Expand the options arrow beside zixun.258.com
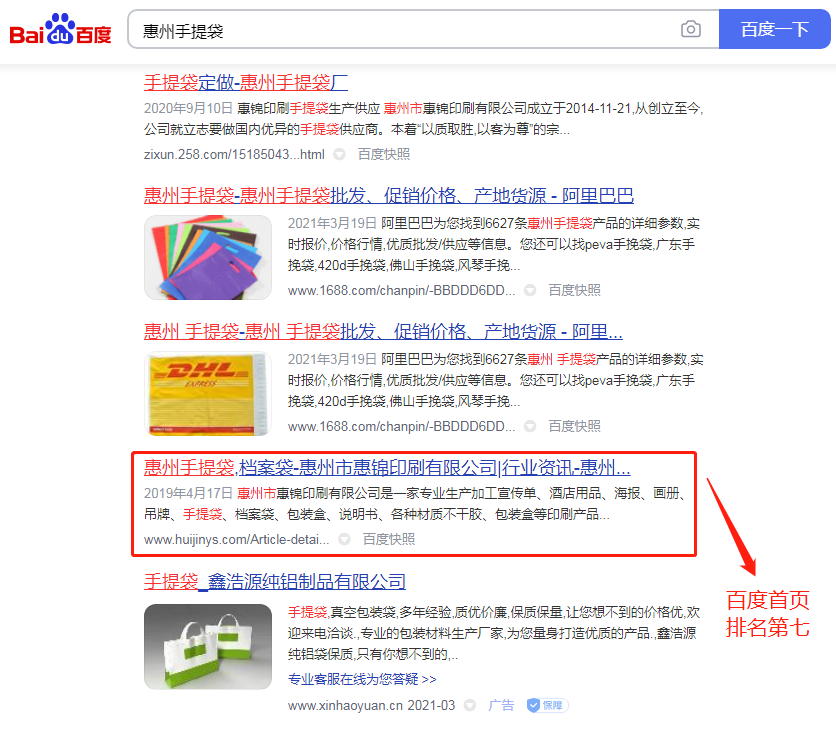Image resolution: width=836 pixels, height=737 pixels. [338, 155]
